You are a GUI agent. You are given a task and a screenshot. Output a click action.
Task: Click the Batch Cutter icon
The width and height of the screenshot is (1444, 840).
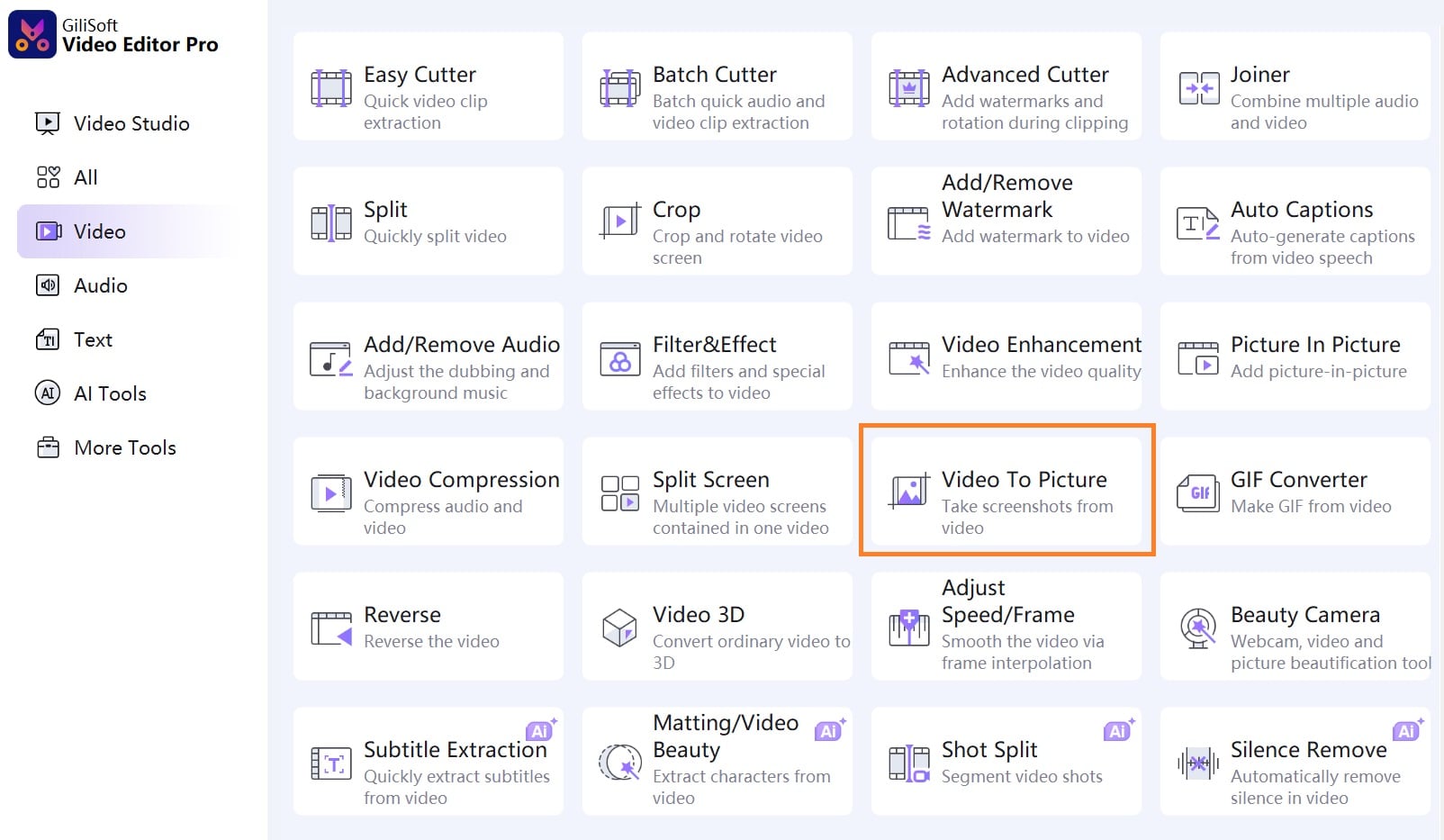(x=620, y=88)
